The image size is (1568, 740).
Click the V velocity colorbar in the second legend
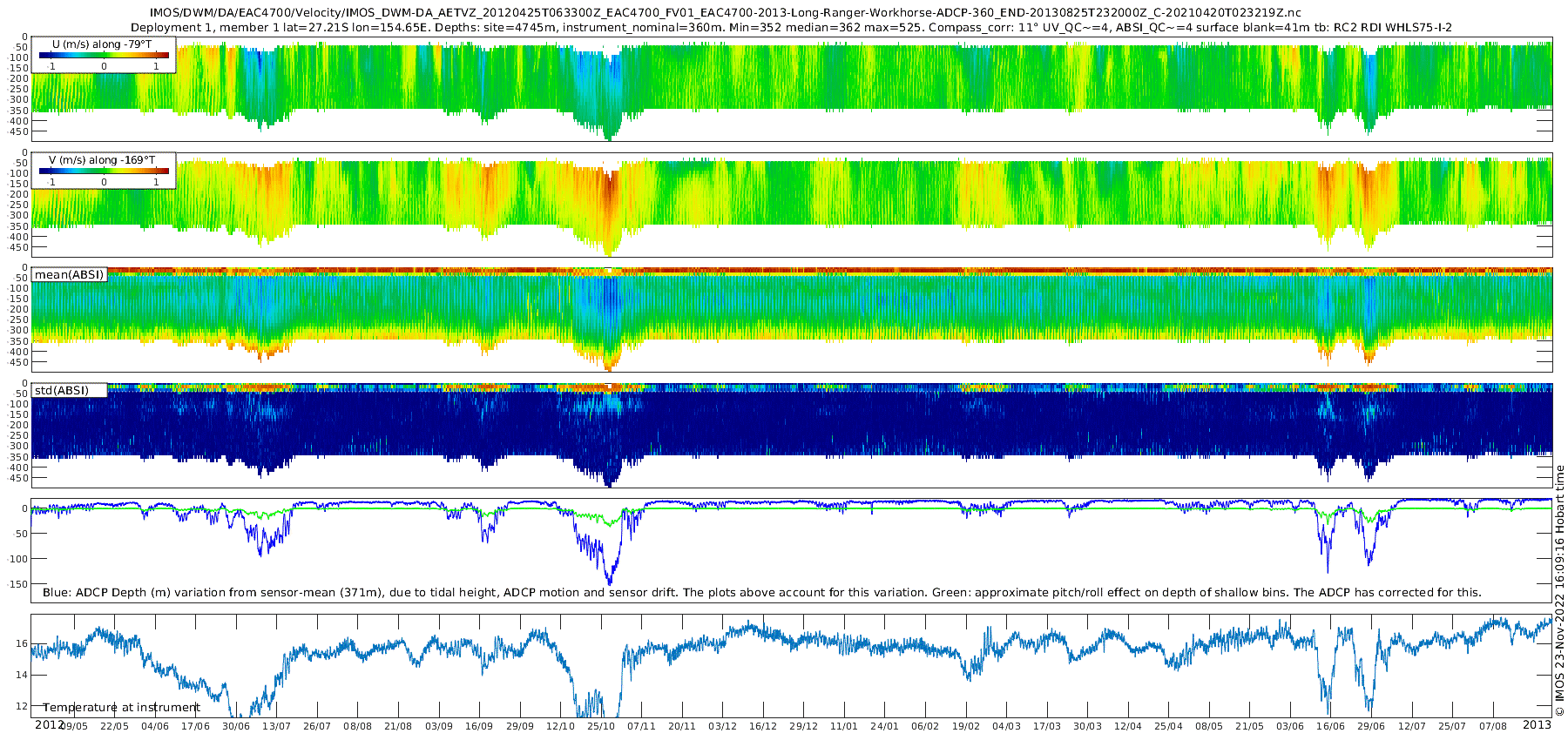point(104,171)
